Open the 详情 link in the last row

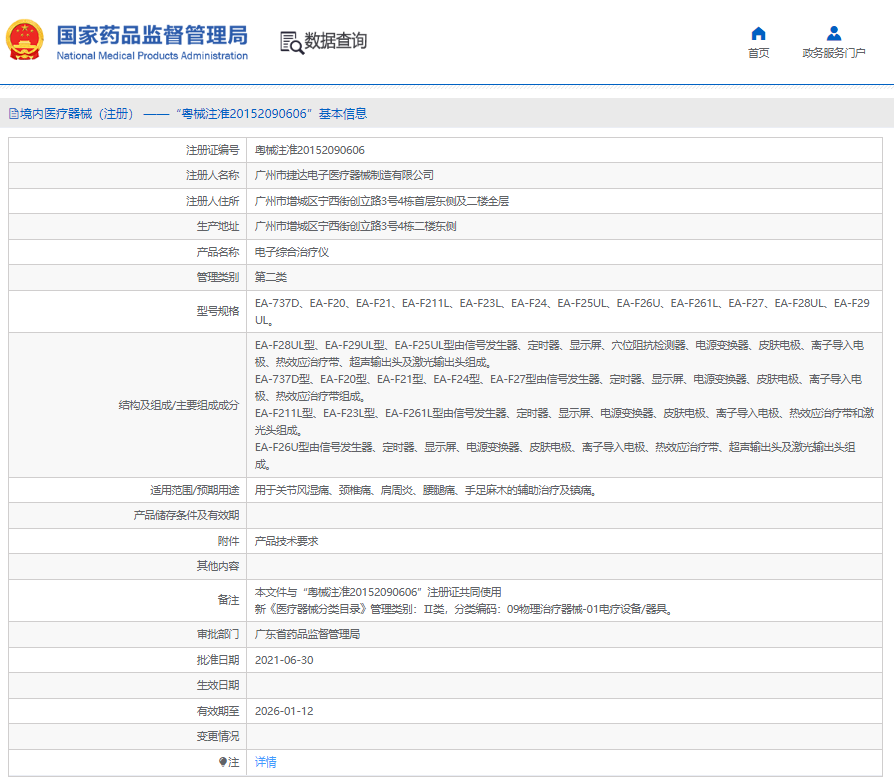point(265,762)
